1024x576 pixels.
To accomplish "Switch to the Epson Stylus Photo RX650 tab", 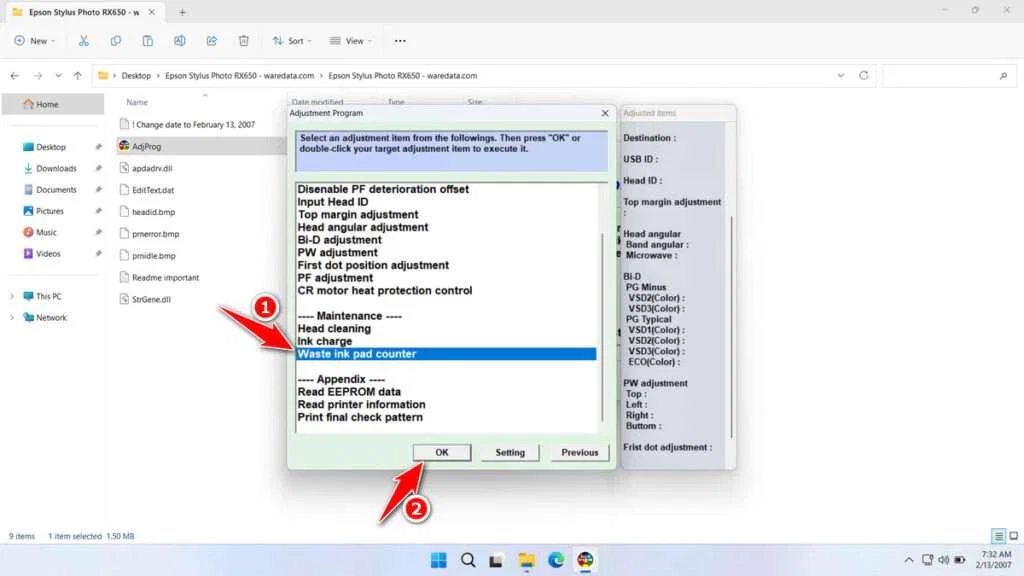I will tap(82, 14).
